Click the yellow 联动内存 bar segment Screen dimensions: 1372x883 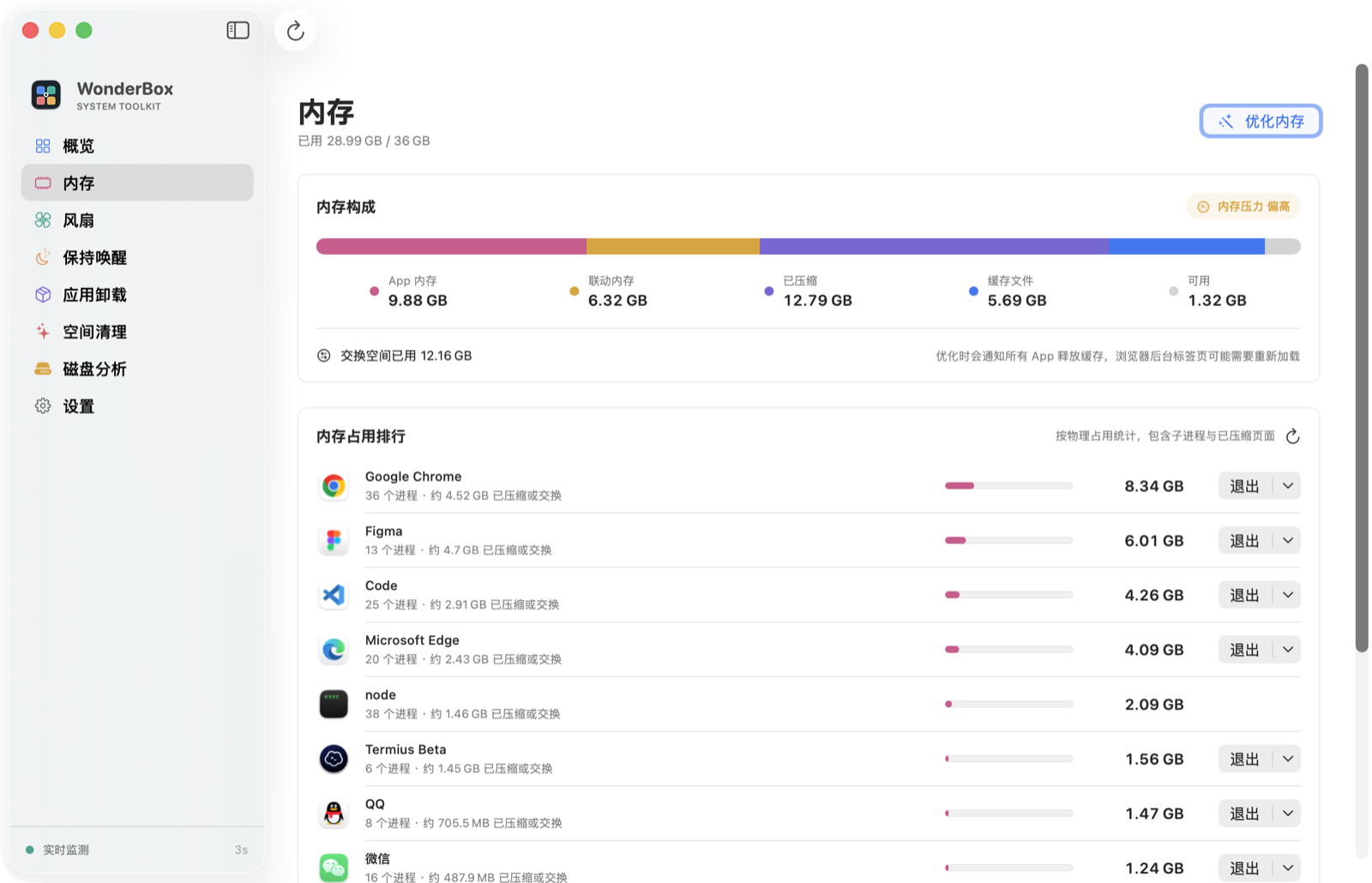[673, 247]
